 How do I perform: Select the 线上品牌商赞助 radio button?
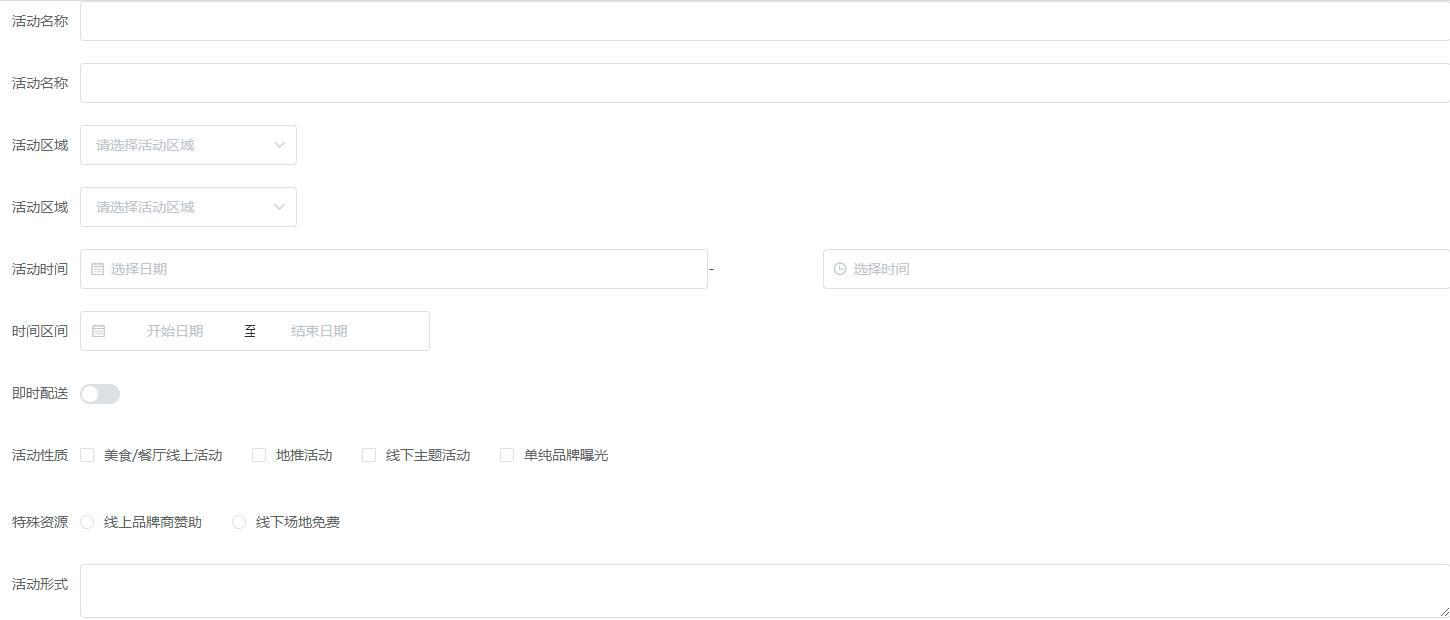[x=87, y=522]
